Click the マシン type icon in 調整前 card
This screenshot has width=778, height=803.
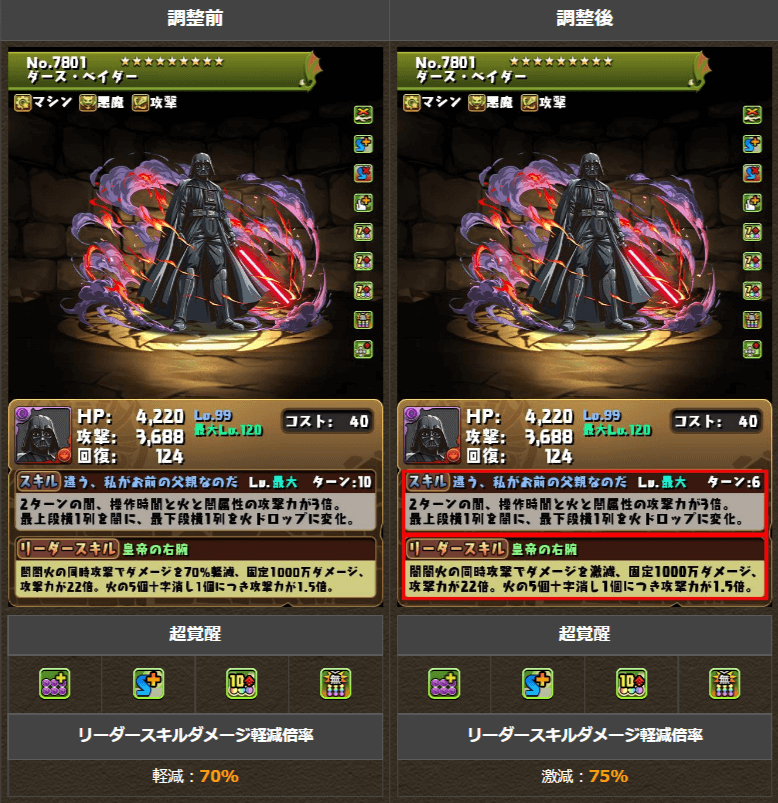(x=23, y=102)
